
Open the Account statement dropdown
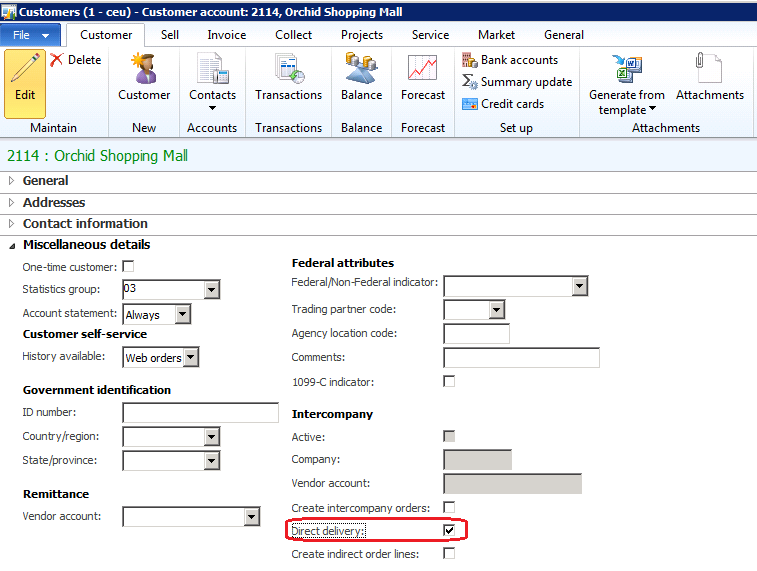click(x=181, y=315)
